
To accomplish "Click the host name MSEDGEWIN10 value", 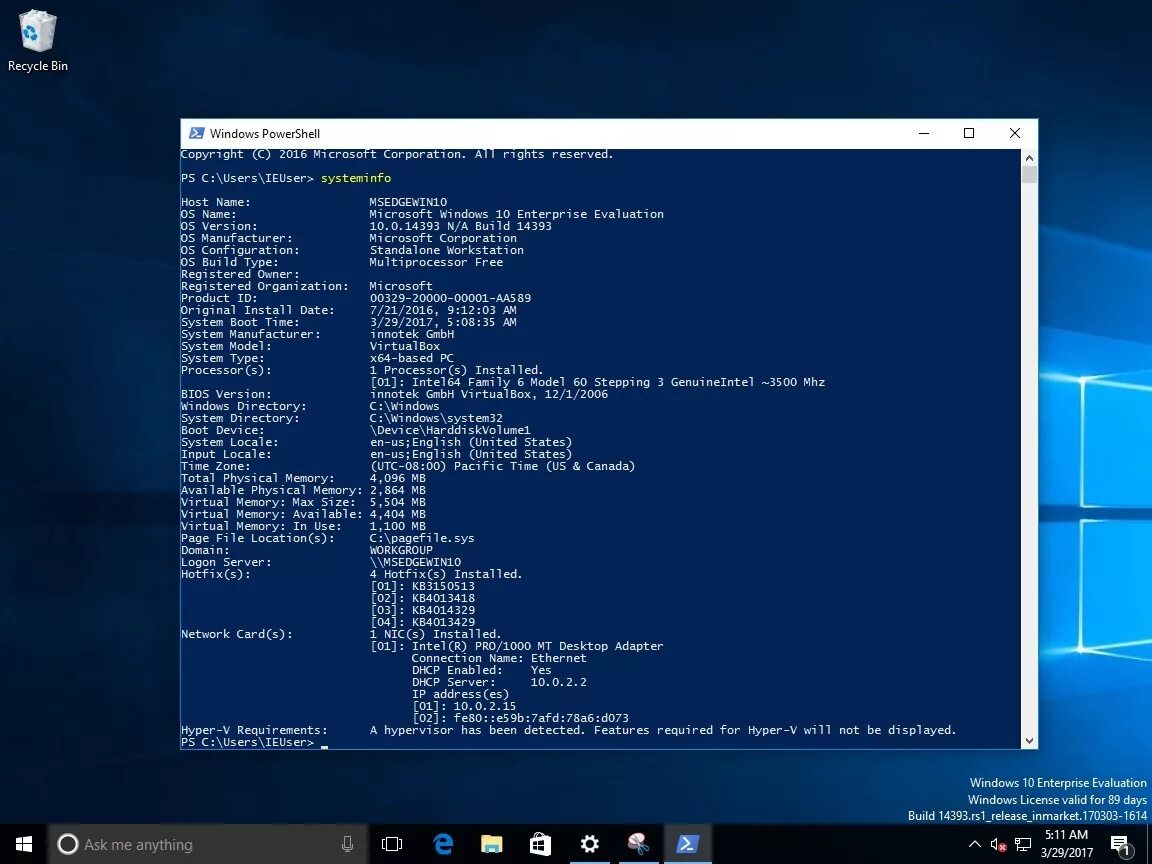I will (x=408, y=202).
